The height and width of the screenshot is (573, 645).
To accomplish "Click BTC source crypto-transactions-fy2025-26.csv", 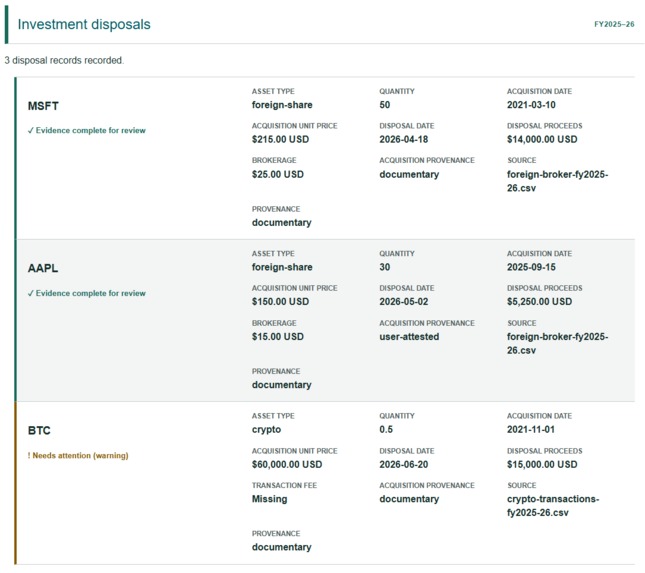I will click(553, 506).
